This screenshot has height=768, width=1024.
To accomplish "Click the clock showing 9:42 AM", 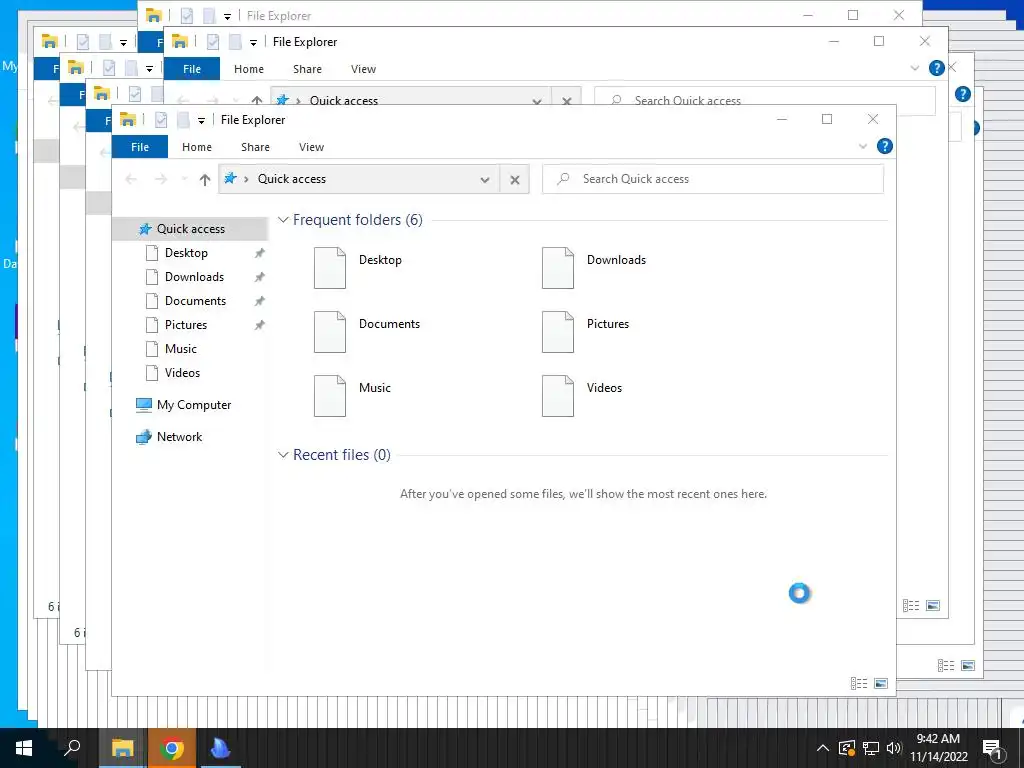I will click(938, 739).
